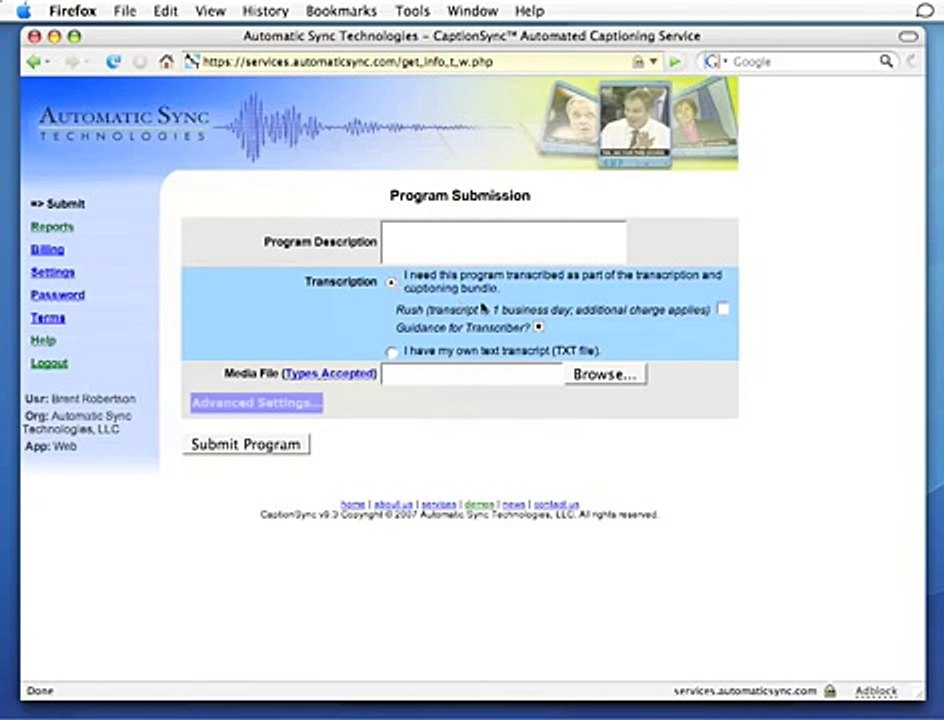Viewport: 944px width, 720px height.
Task: Click the Logout link
Action: click(49, 364)
